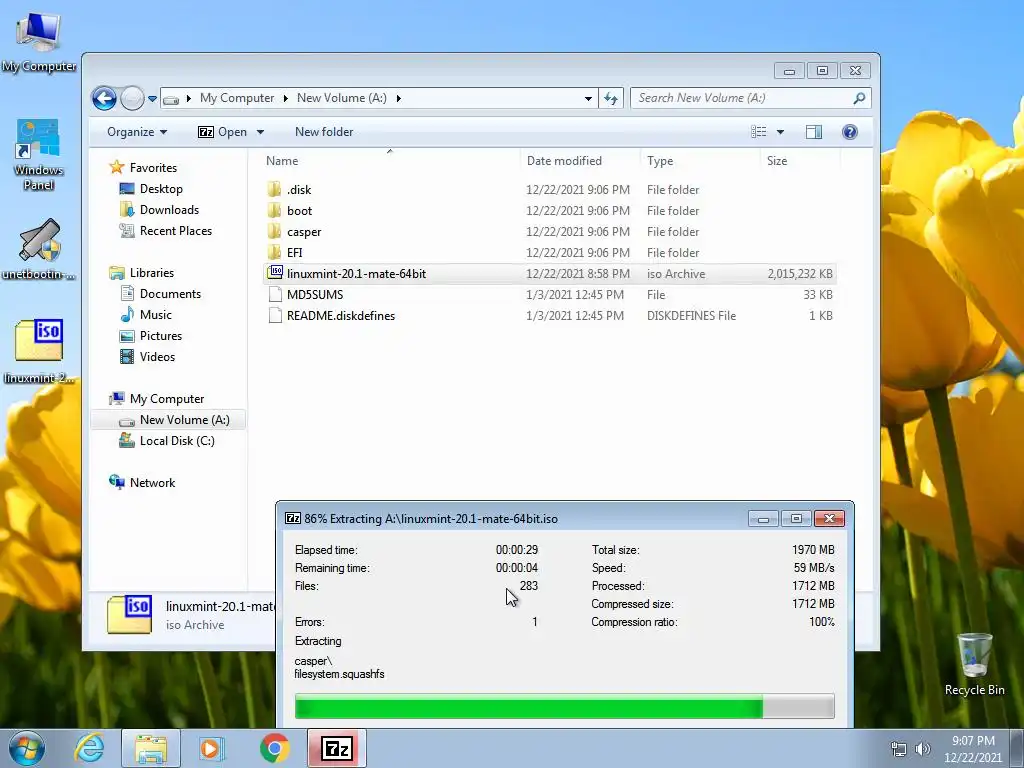Open the Organize menu
Screen dimensions: 1024x768
click(x=137, y=132)
